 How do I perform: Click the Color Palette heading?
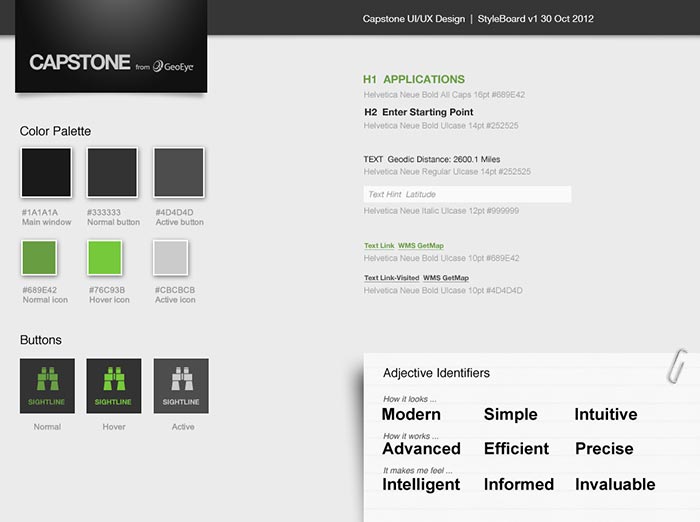click(55, 131)
